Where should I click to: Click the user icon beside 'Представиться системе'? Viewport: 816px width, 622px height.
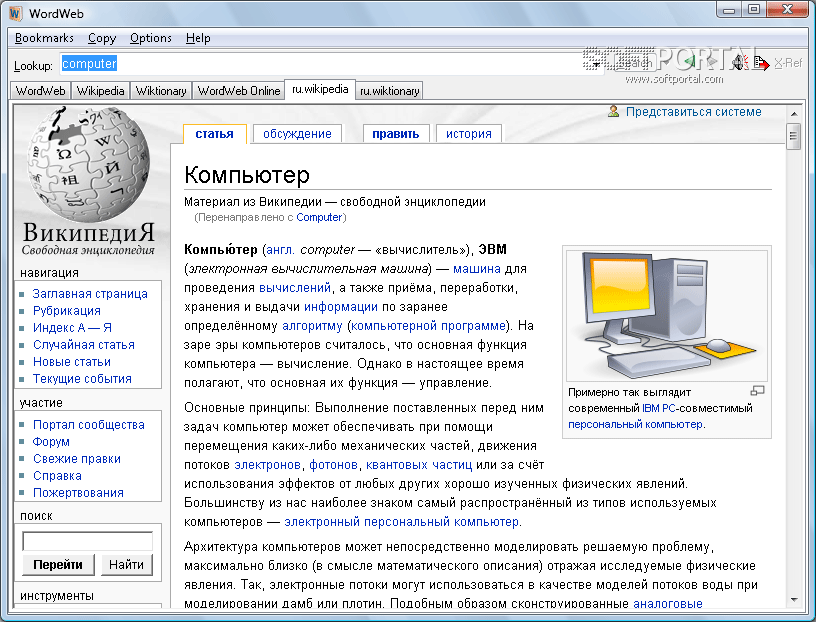pos(614,111)
